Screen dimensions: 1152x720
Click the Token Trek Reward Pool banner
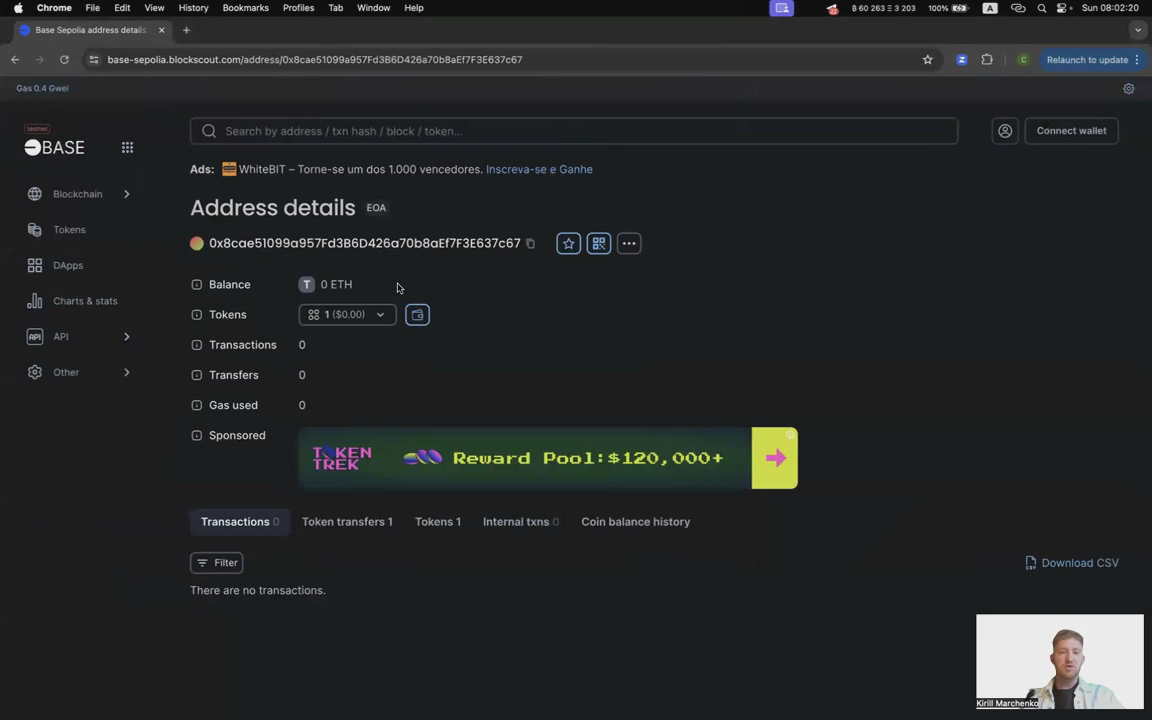point(548,458)
